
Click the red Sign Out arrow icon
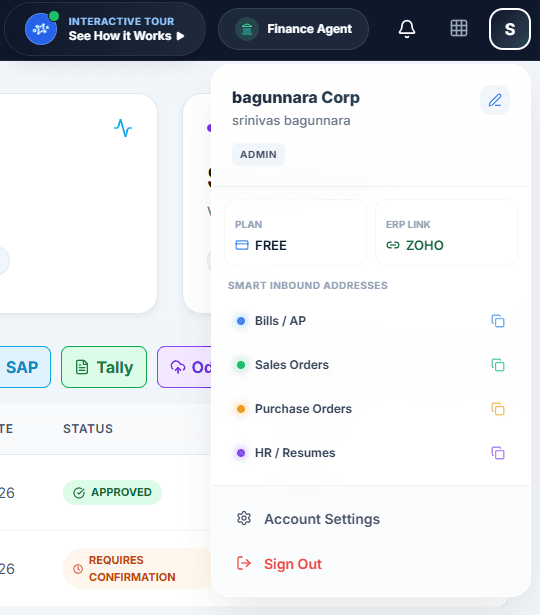(x=244, y=563)
